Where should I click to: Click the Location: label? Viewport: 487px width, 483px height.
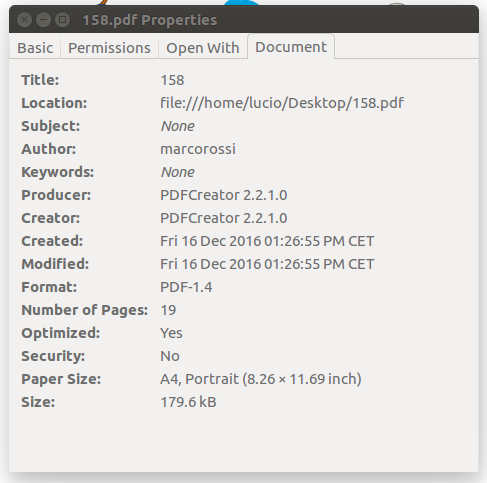coord(54,103)
